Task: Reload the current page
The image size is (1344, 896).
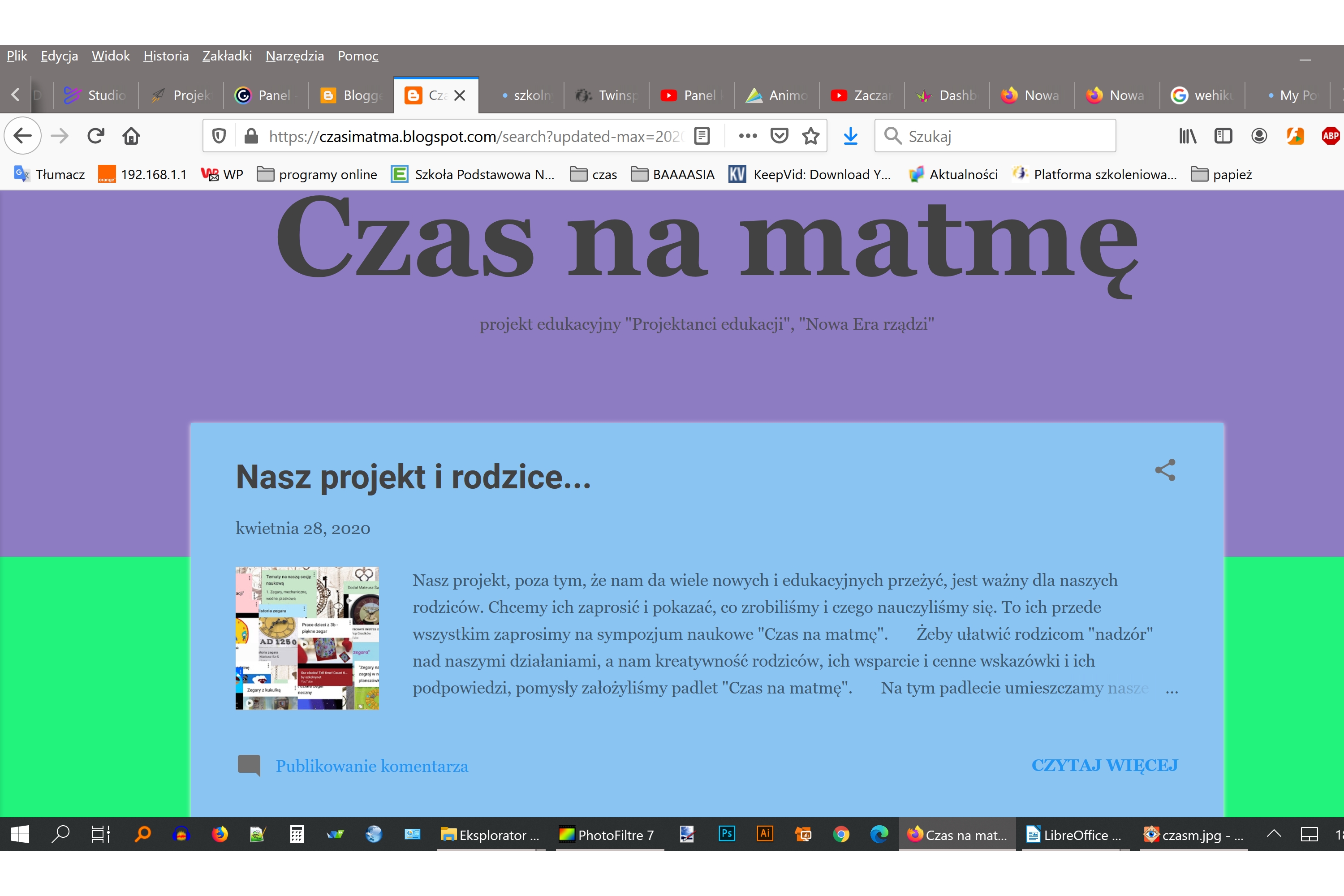Action: [x=95, y=136]
